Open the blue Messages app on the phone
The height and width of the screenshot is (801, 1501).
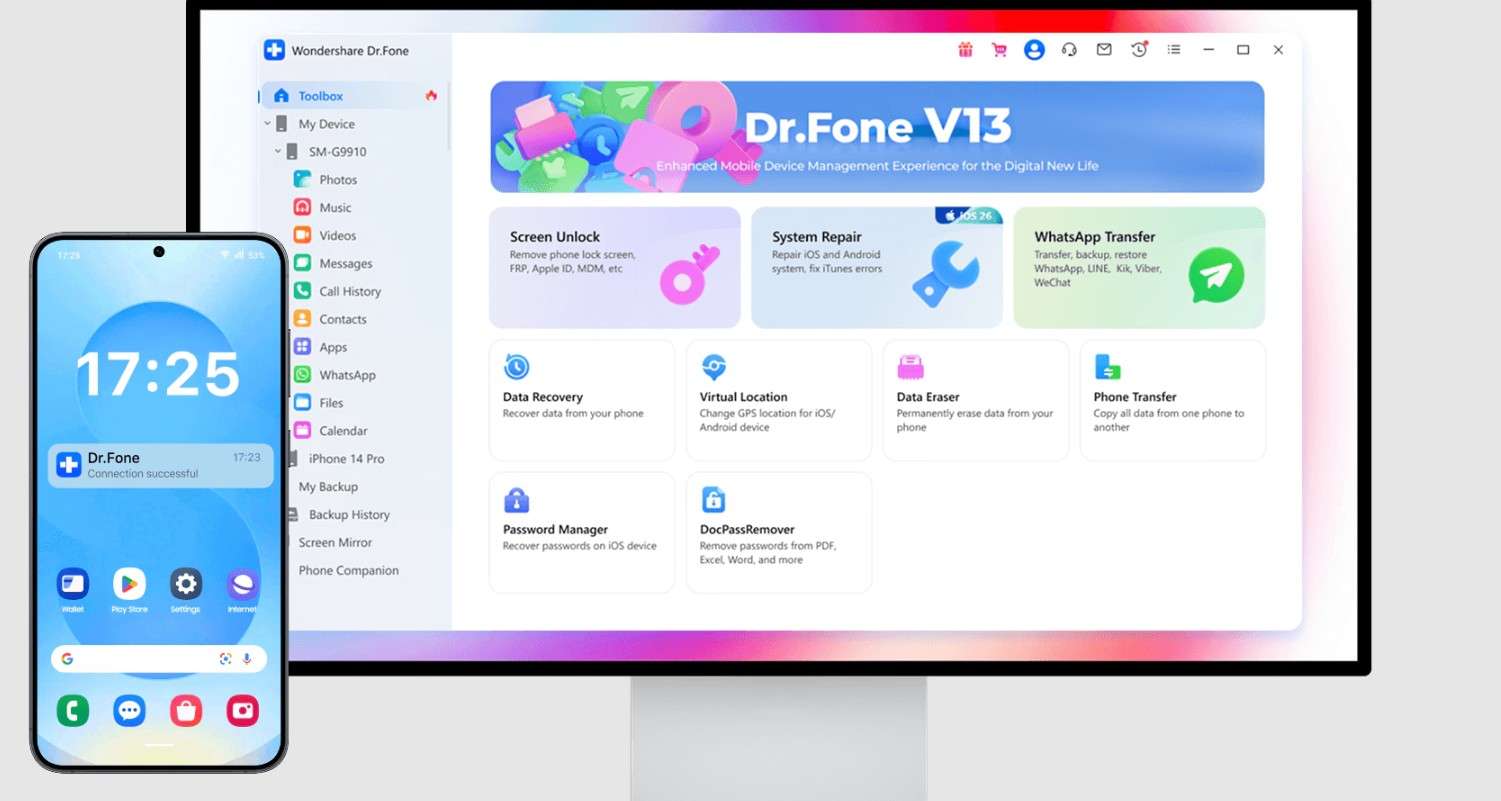point(129,711)
